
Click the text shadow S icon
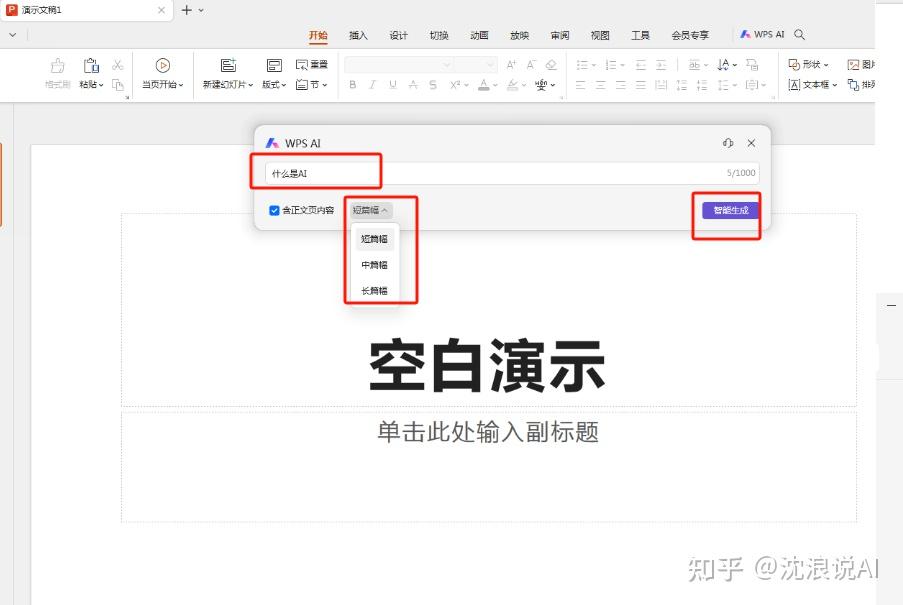point(433,85)
